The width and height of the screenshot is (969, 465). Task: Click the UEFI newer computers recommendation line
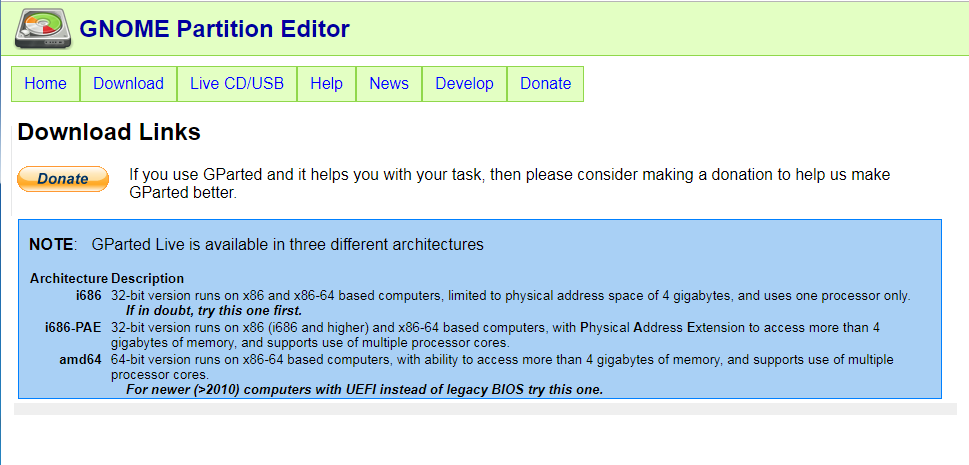[365, 390]
